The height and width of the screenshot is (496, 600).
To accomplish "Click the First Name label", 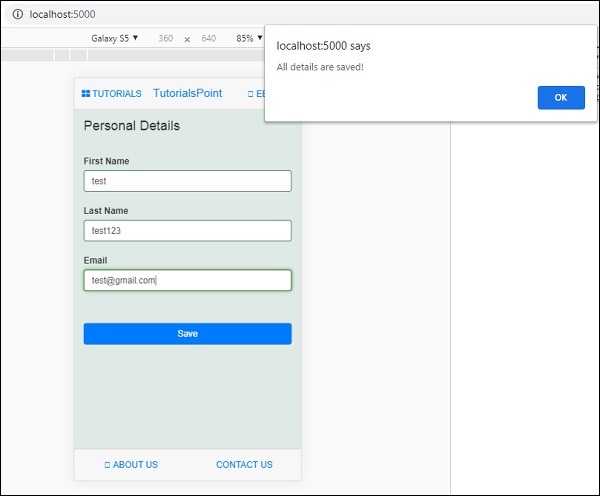I will 106,161.
